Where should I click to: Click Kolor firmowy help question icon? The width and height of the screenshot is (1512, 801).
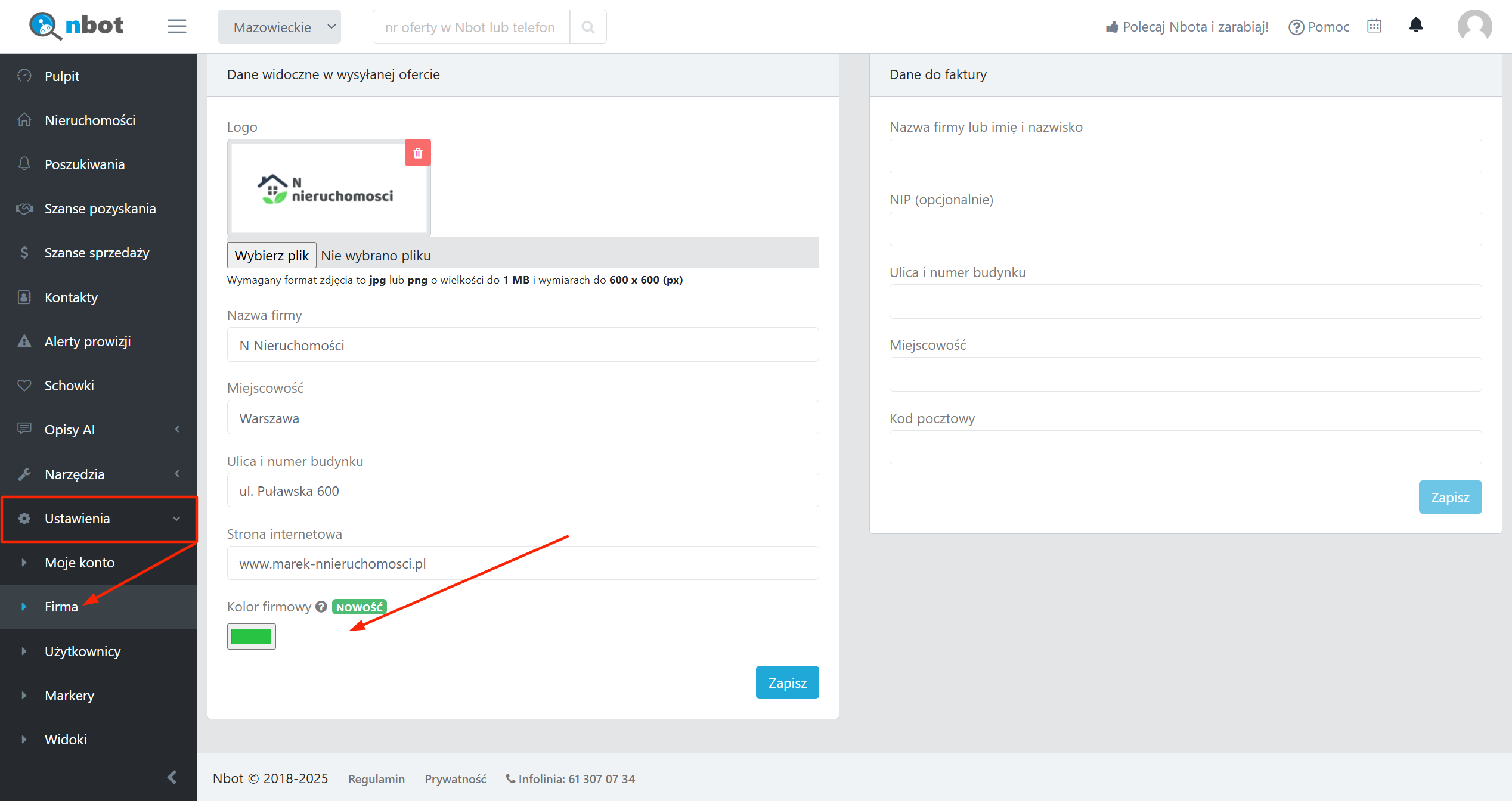click(x=321, y=607)
